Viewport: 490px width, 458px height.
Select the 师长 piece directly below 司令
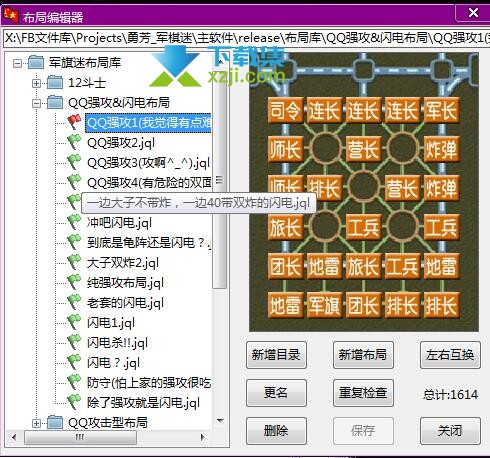coord(285,149)
